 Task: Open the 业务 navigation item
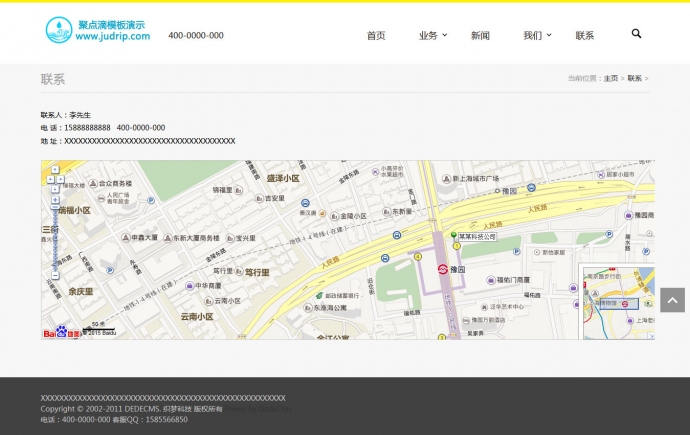[428, 36]
